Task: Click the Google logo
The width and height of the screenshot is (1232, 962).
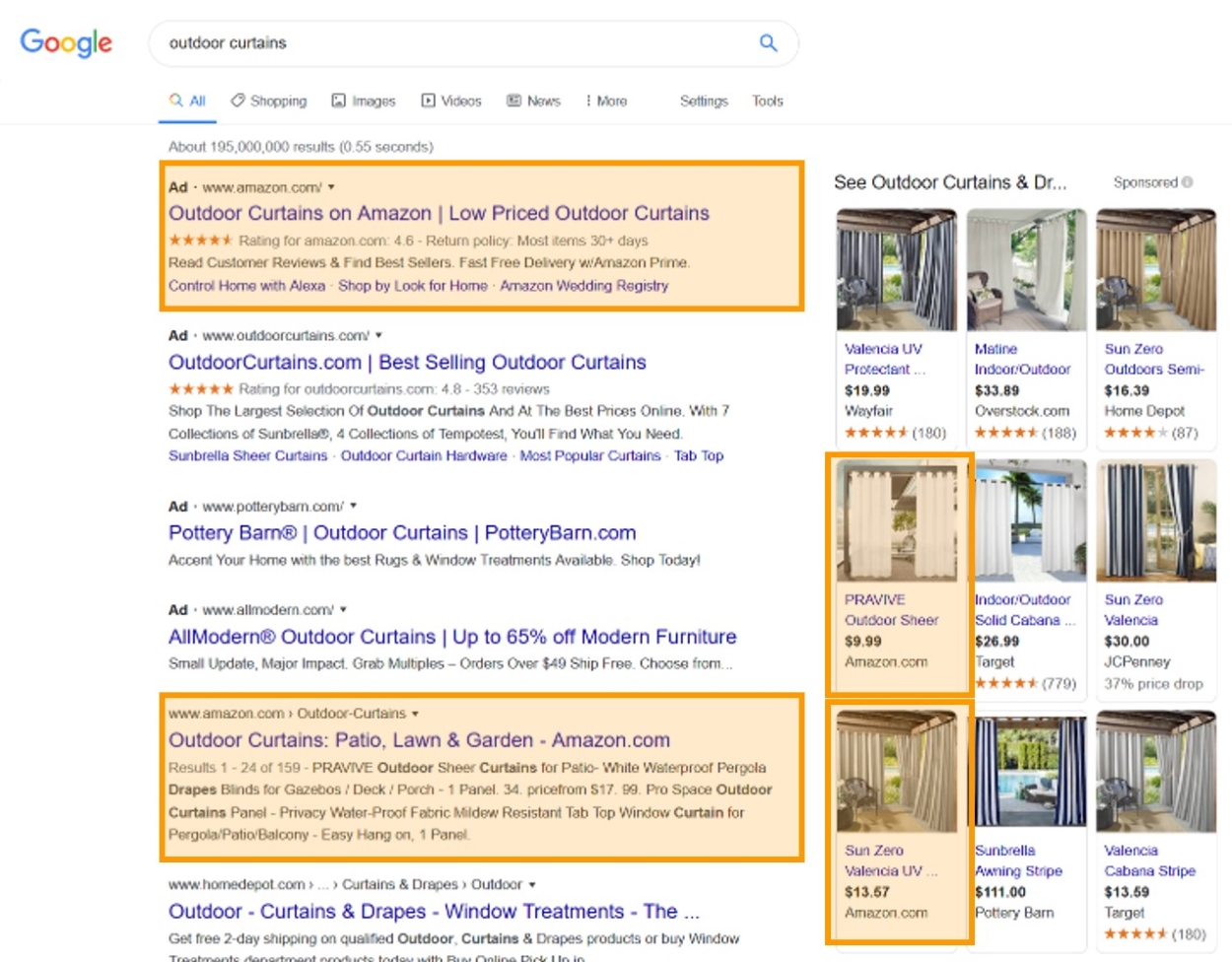Action: [x=65, y=42]
